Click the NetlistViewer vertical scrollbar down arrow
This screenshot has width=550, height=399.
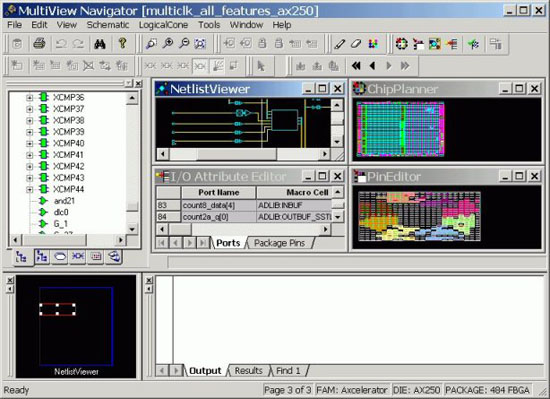(337, 142)
